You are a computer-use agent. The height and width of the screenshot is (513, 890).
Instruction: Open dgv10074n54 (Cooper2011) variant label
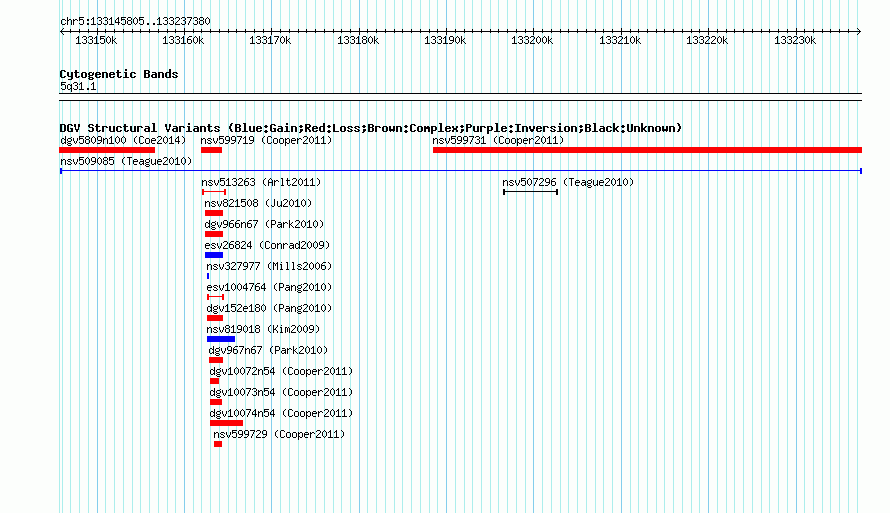coord(281,413)
